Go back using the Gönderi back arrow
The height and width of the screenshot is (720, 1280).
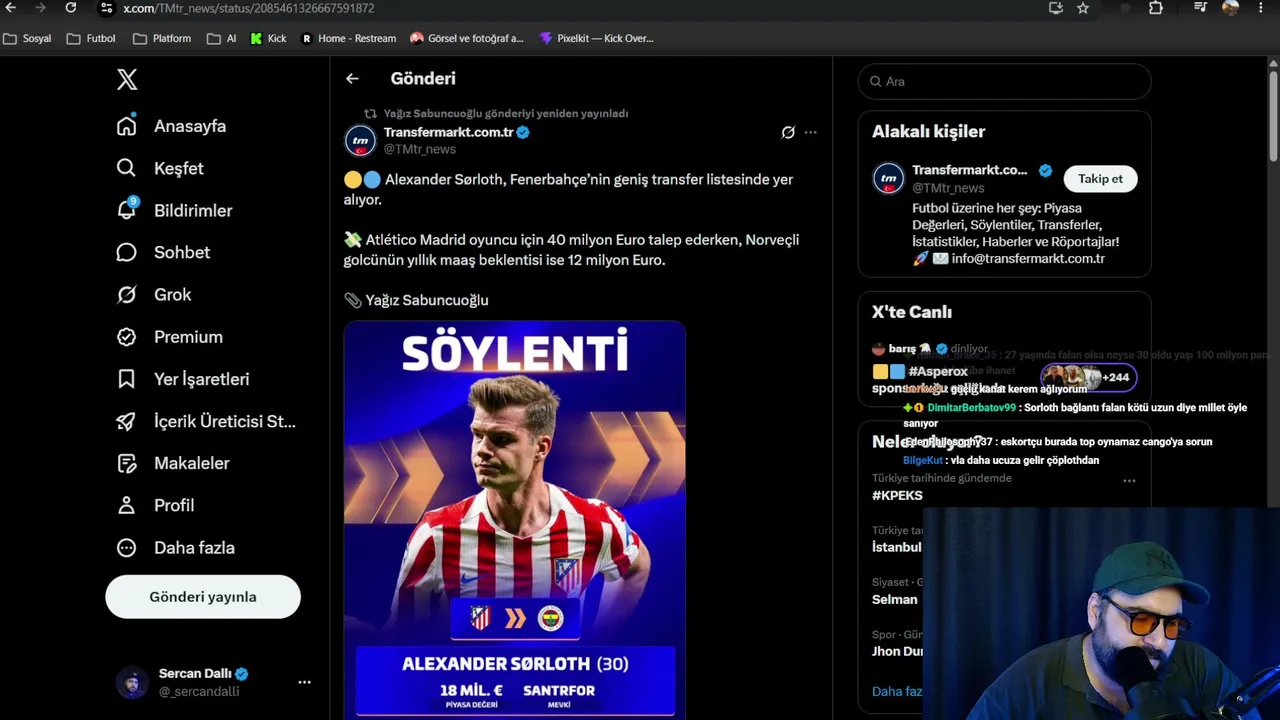point(352,78)
